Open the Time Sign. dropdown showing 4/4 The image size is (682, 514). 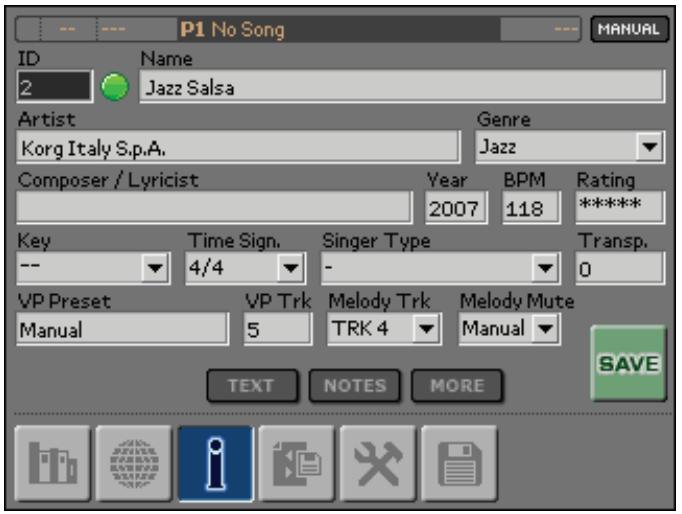coord(246,268)
